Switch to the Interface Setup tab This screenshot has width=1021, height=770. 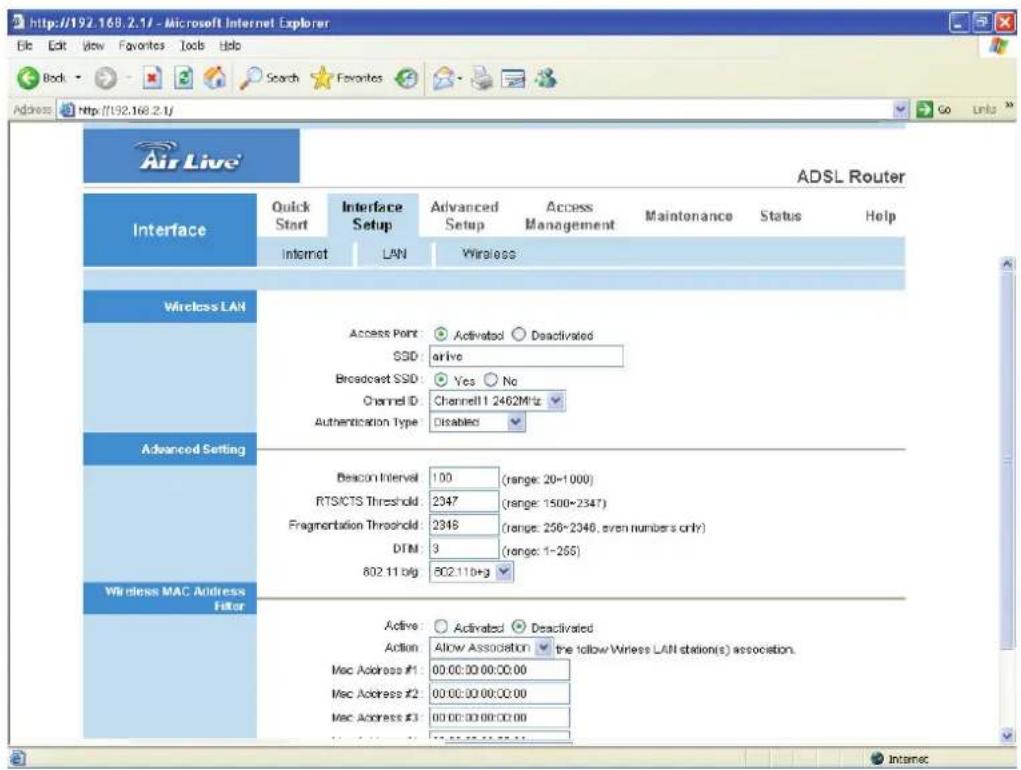click(x=372, y=215)
